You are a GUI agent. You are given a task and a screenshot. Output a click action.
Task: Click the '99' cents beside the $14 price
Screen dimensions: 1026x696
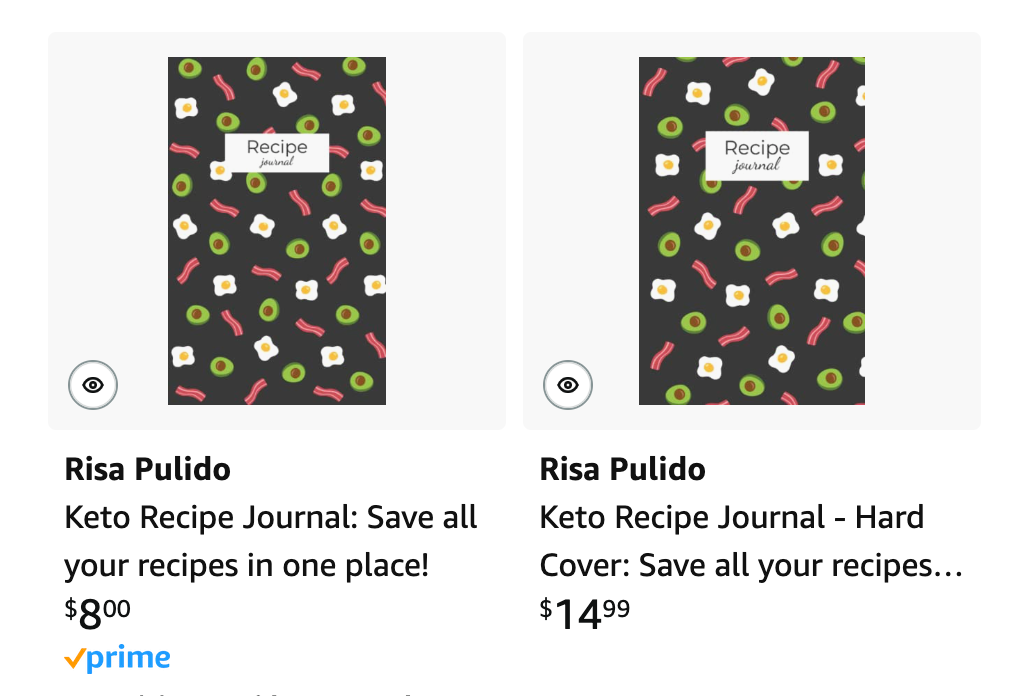pyautogui.click(x=617, y=608)
